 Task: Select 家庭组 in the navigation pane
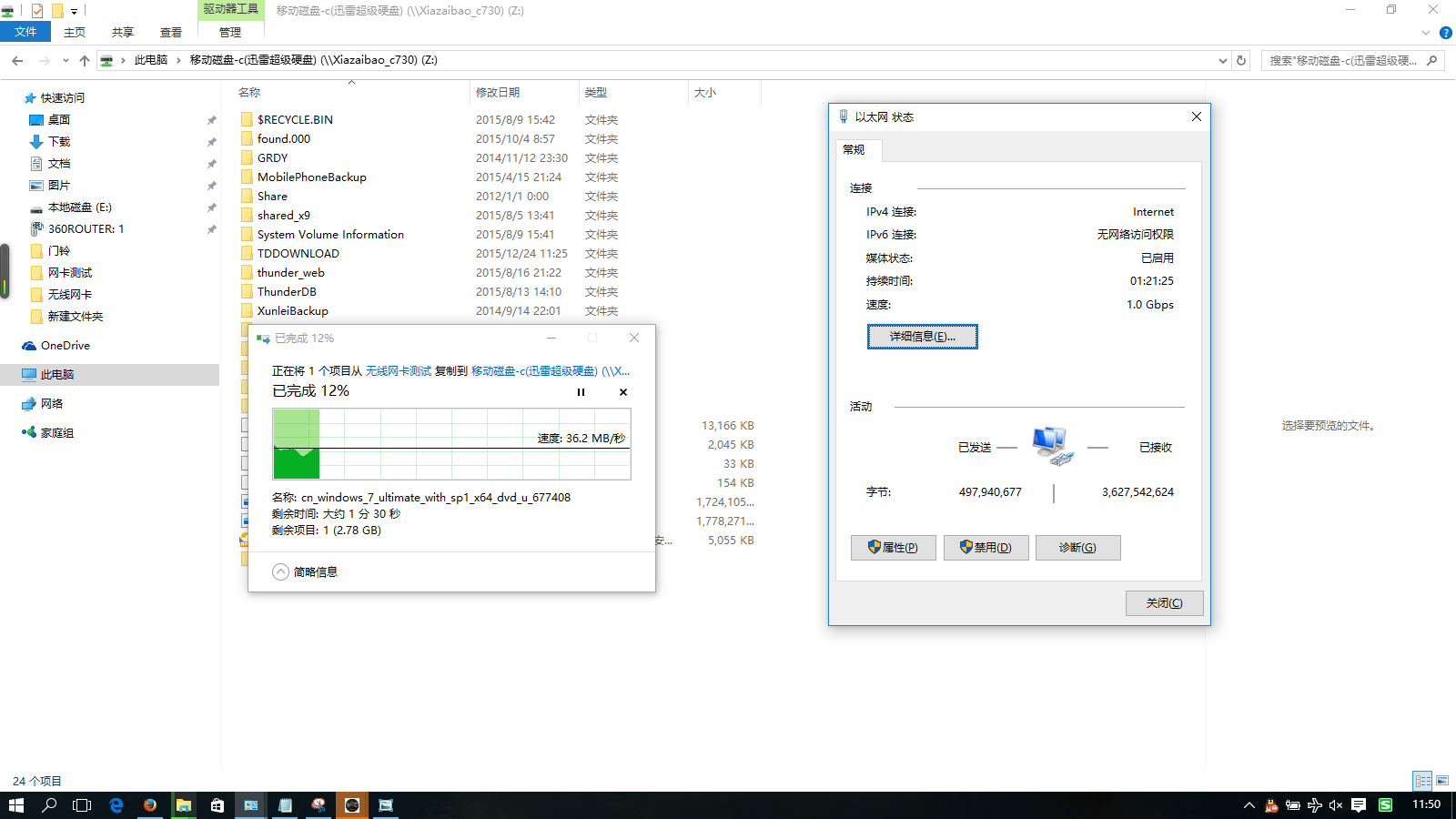[x=57, y=433]
